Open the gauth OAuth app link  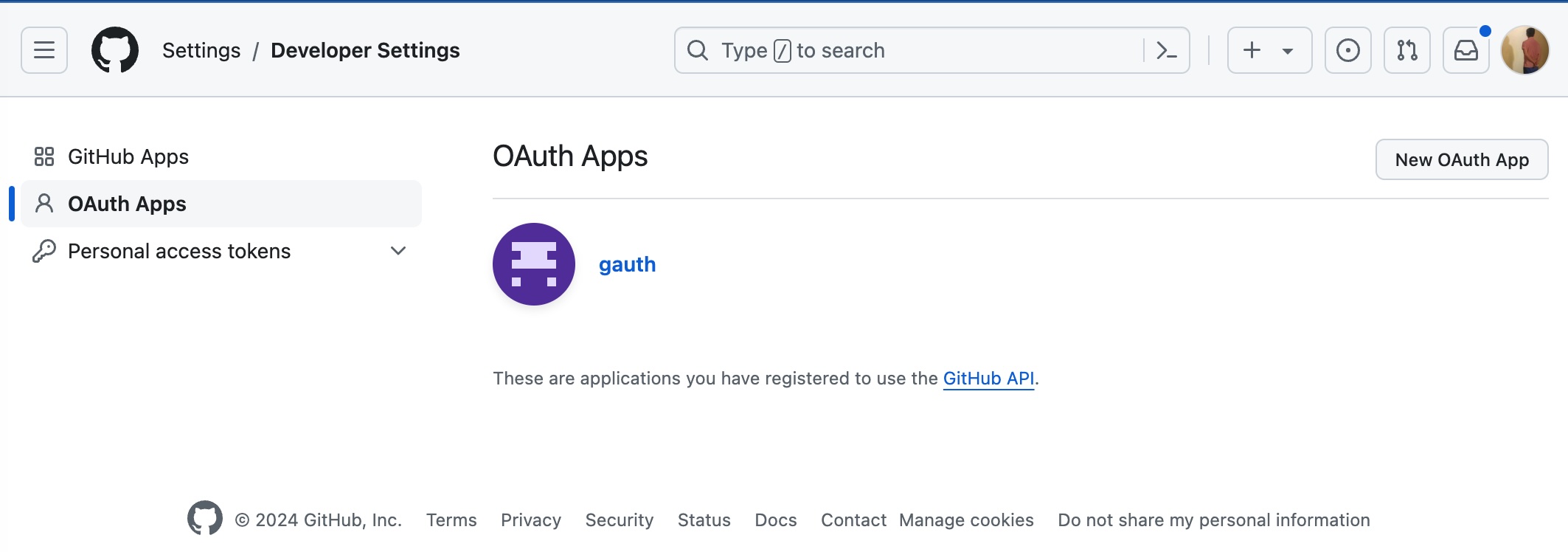coord(627,264)
